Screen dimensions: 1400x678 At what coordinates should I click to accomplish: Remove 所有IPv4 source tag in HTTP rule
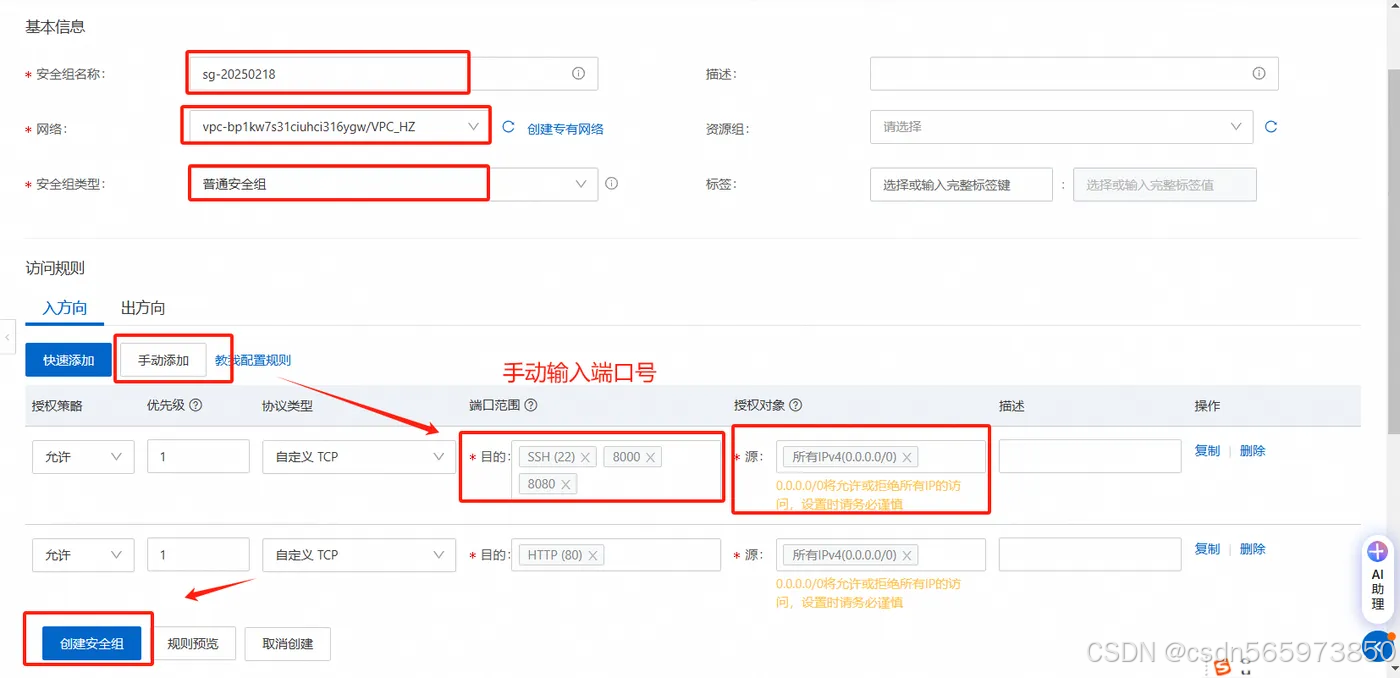(907, 555)
